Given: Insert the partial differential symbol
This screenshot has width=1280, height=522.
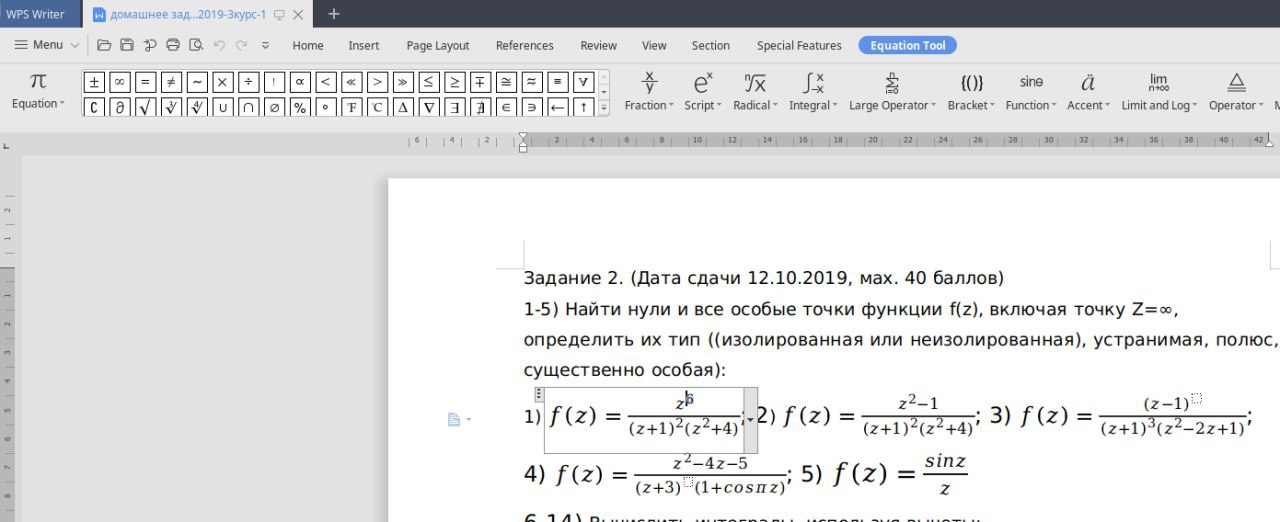Looking at the screenshot, I should point(120,106).
